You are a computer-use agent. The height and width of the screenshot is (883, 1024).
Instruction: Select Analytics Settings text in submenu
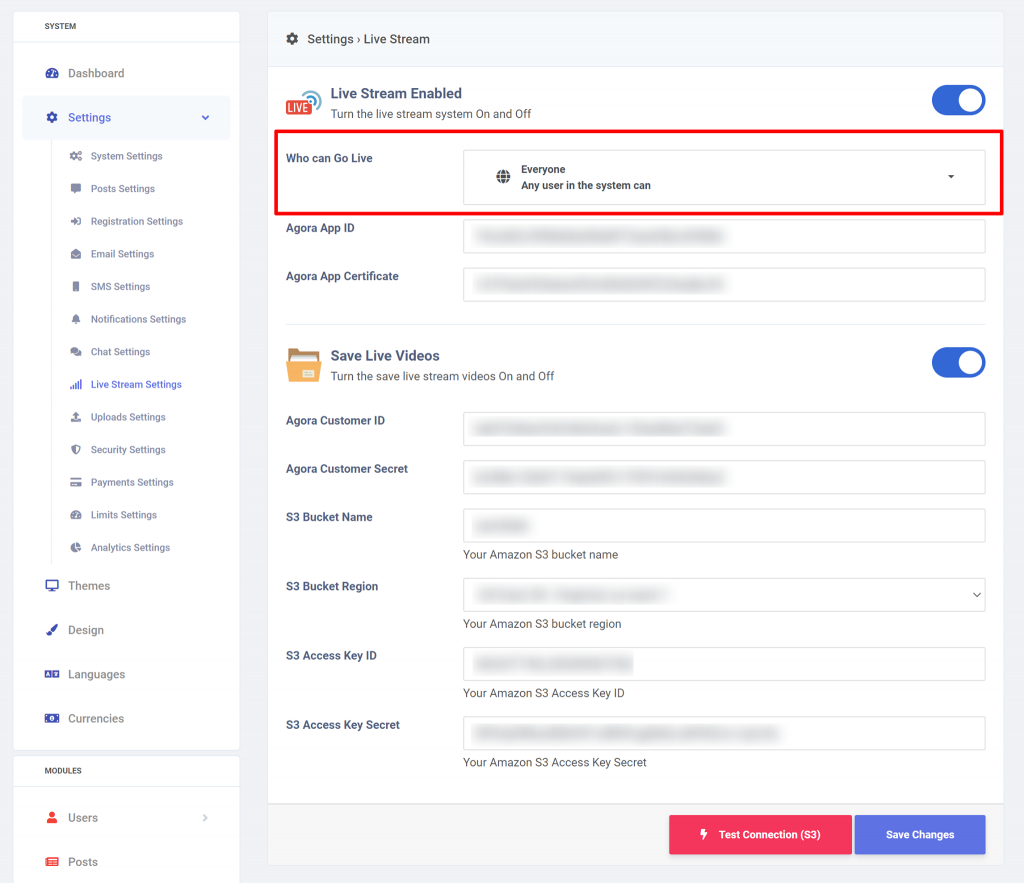pos(130,548)
